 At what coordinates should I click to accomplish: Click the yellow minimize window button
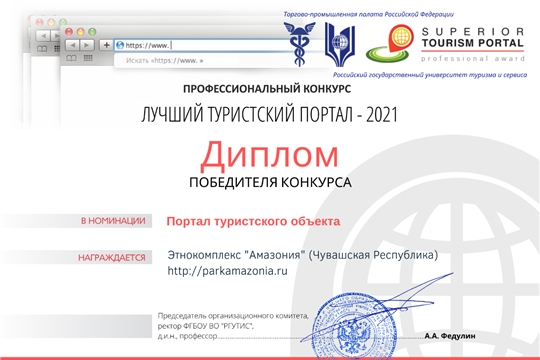click(81, 32)
